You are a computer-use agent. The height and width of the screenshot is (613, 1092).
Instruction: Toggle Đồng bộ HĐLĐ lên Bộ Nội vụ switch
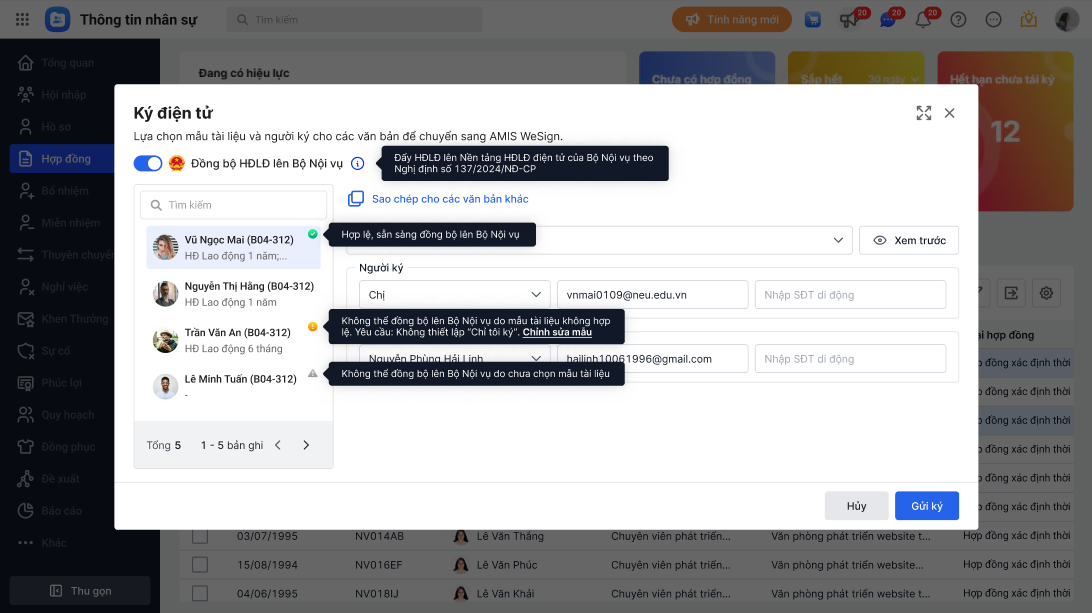(148, 164)
